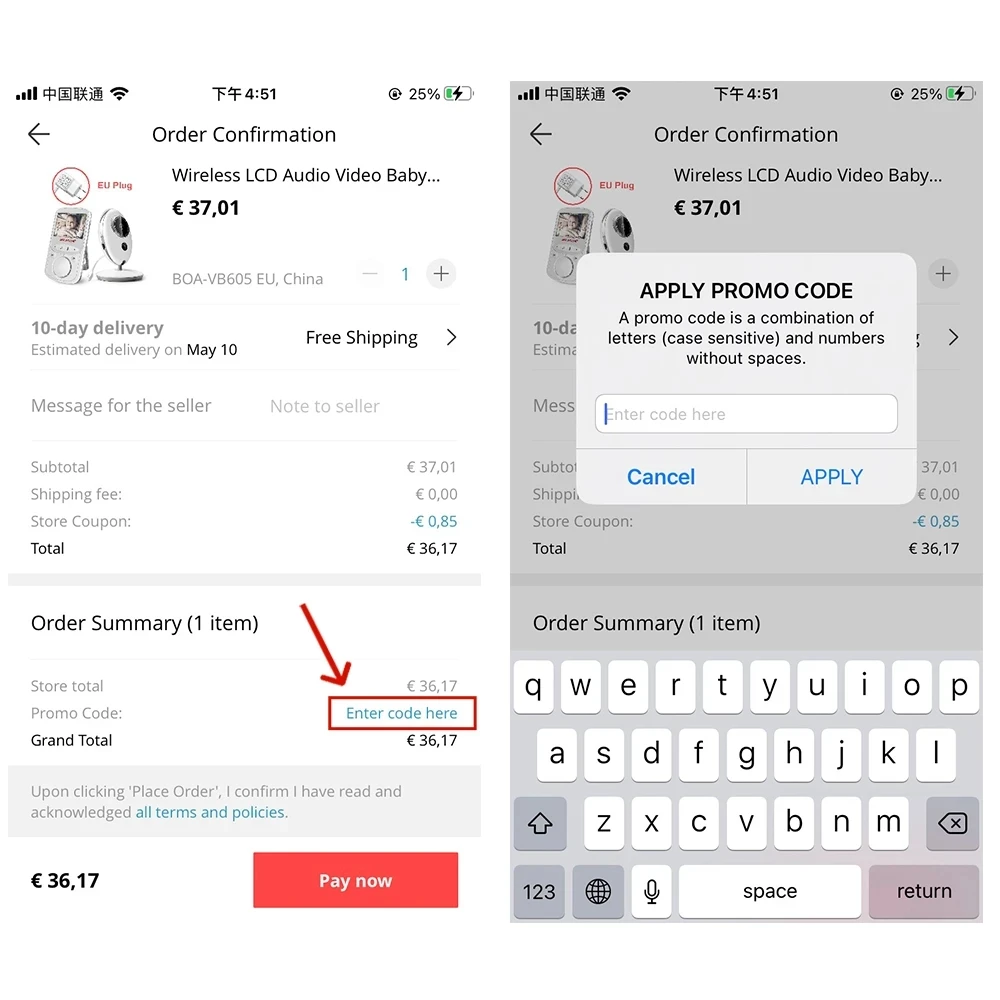Tap the shift key on the keyboard
Viewport: 1000px width, 1000px height.
540,823
